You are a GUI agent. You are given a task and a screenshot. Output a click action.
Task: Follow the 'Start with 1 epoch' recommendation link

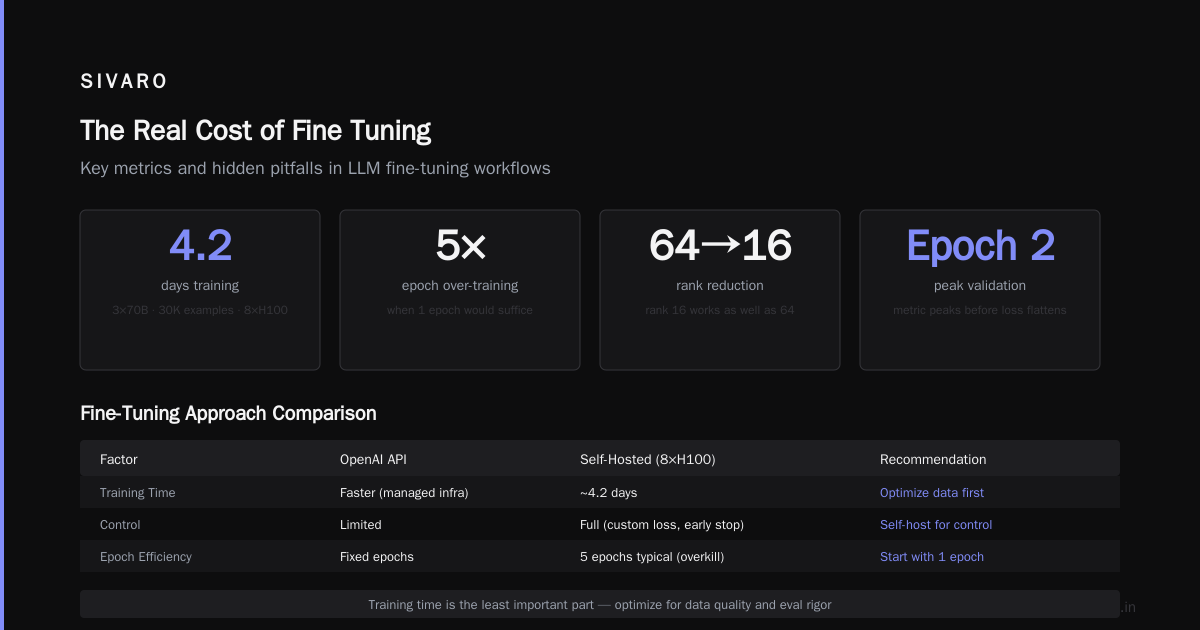click(x=932, y=556)
